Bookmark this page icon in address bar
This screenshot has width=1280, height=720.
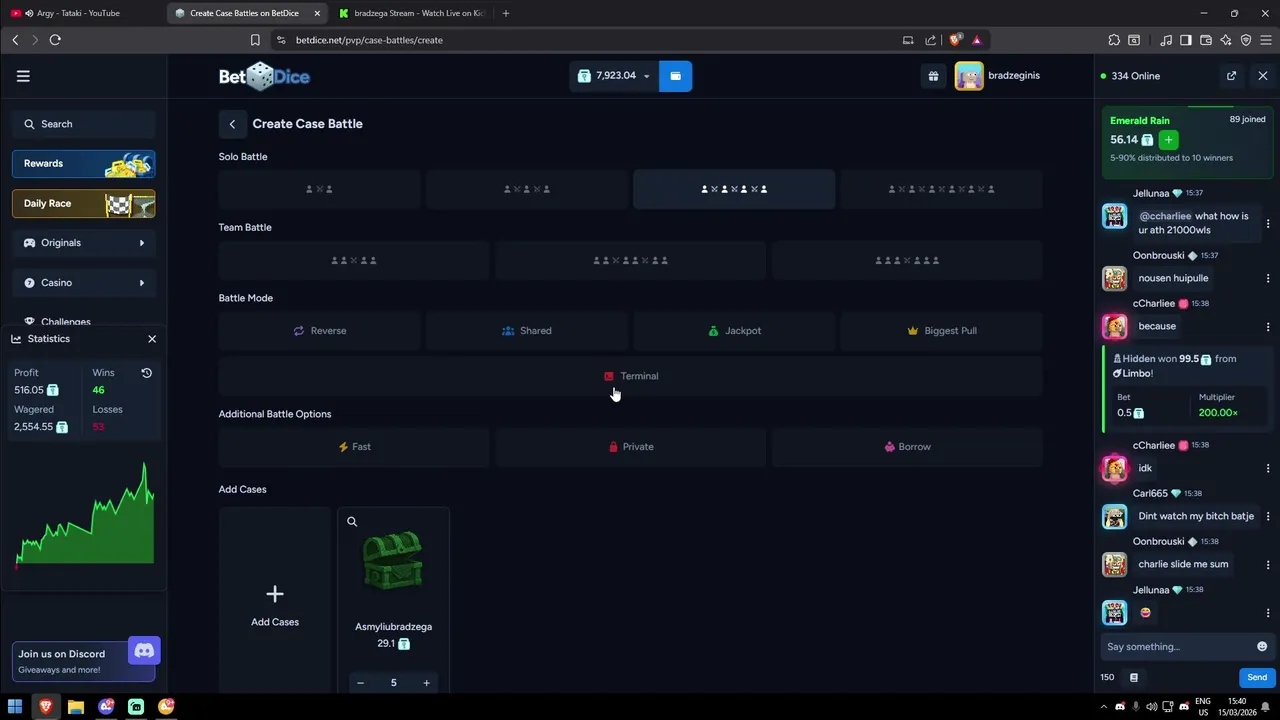255,40
